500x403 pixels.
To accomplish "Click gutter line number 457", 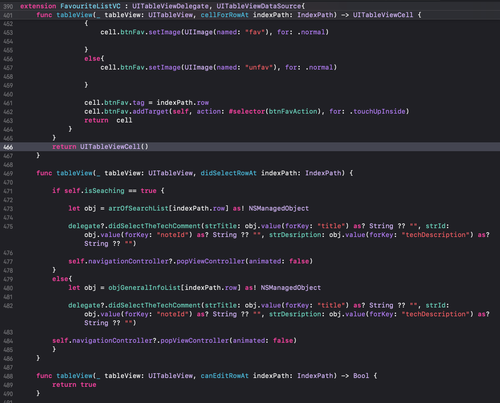I will click(x=8, y=68).
